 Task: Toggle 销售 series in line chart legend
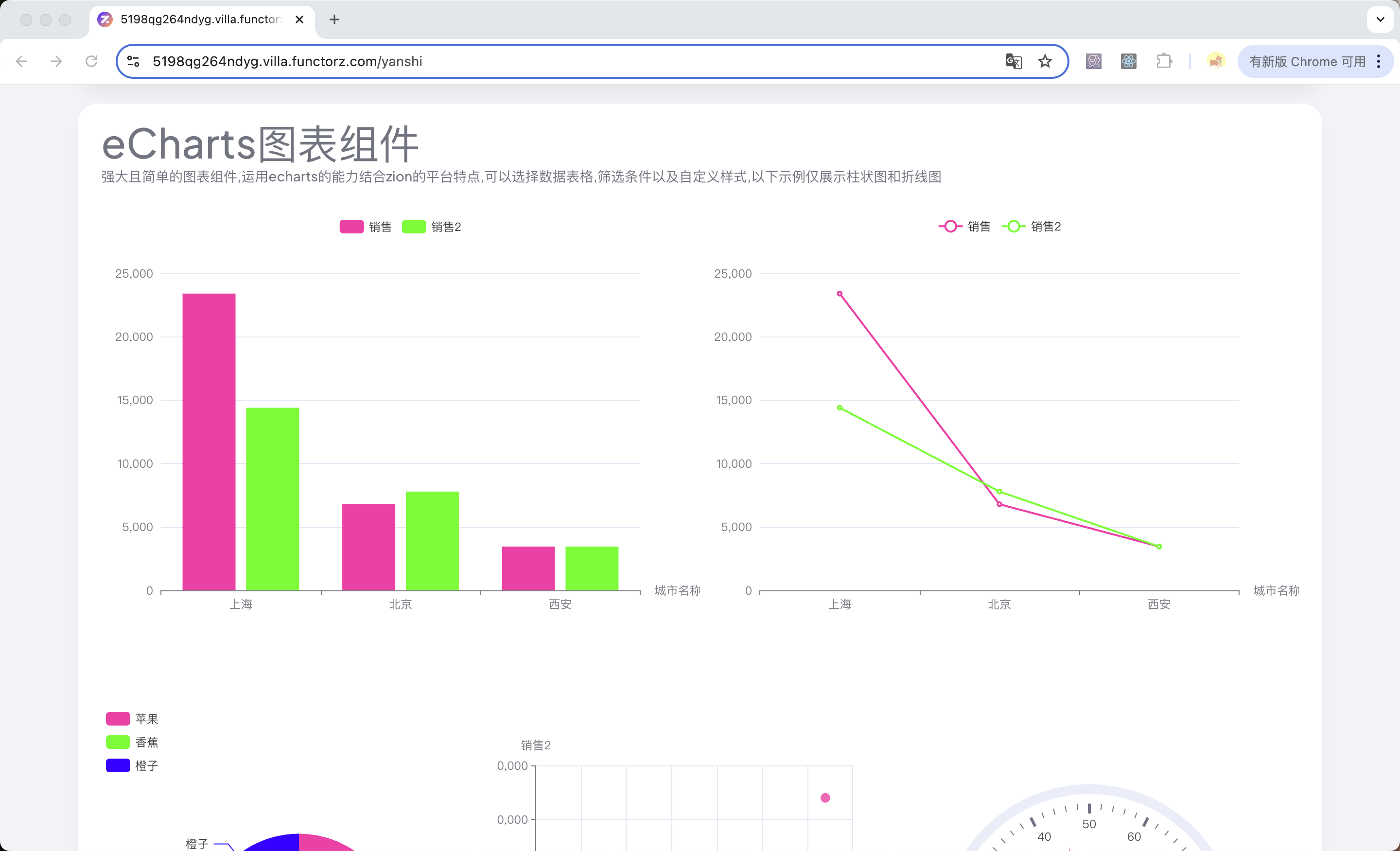point(964,226)
